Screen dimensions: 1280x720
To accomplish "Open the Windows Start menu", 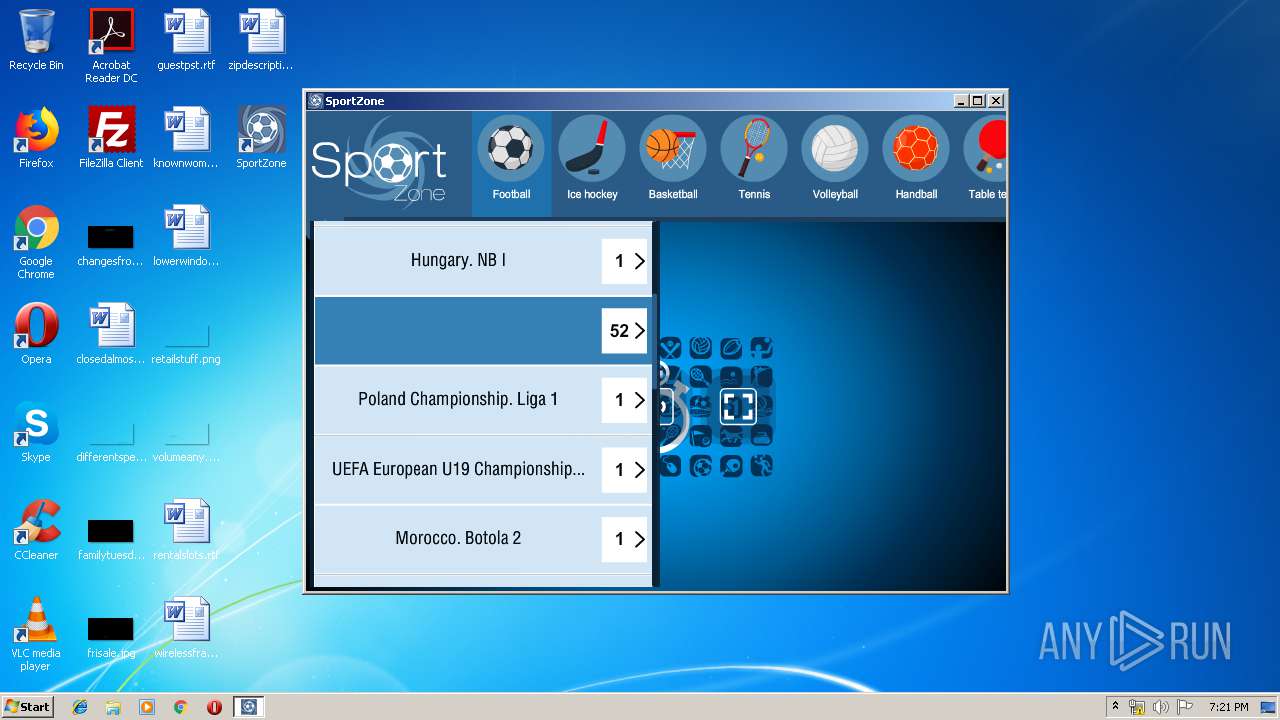I will tap(28, 706).
